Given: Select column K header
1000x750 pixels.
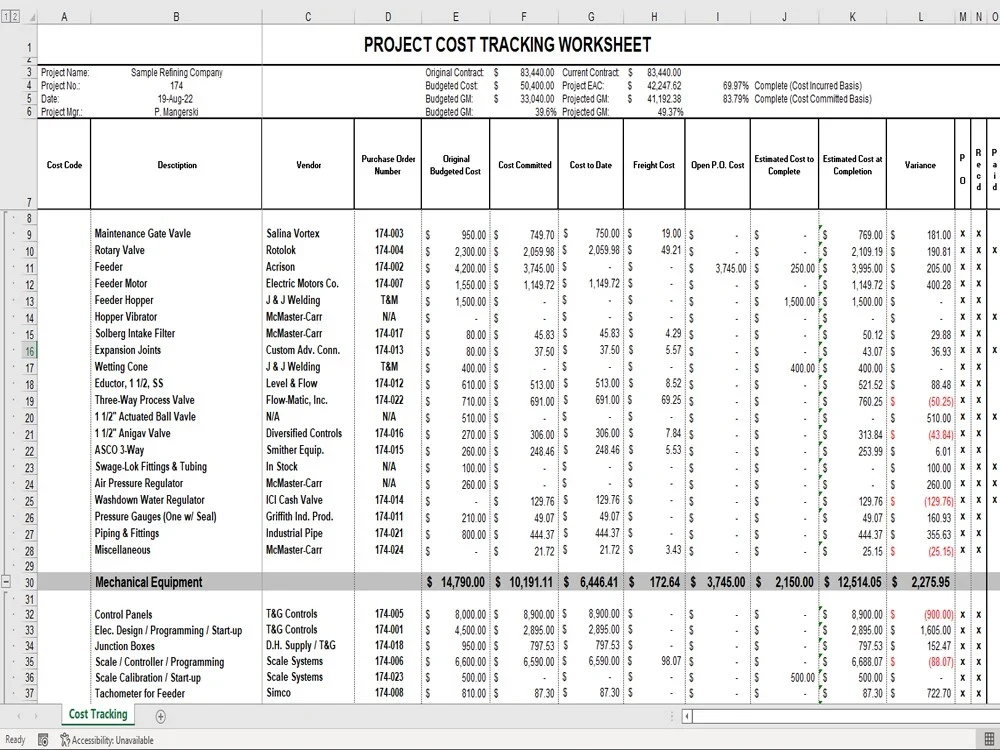Looking at the screenshot, I should point(852,17).
